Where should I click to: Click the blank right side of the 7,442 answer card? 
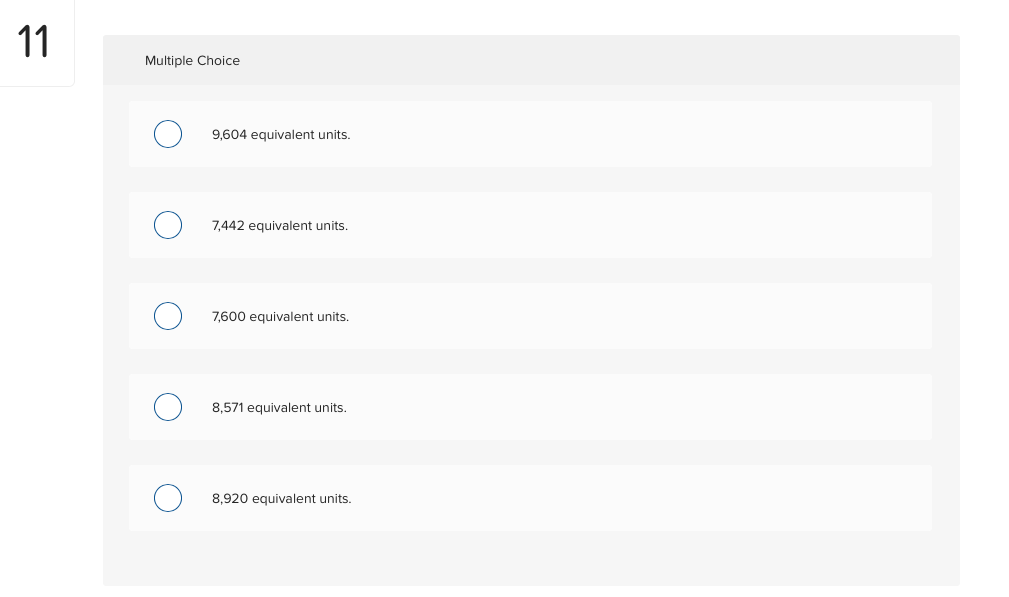click(x=643, y=225)
